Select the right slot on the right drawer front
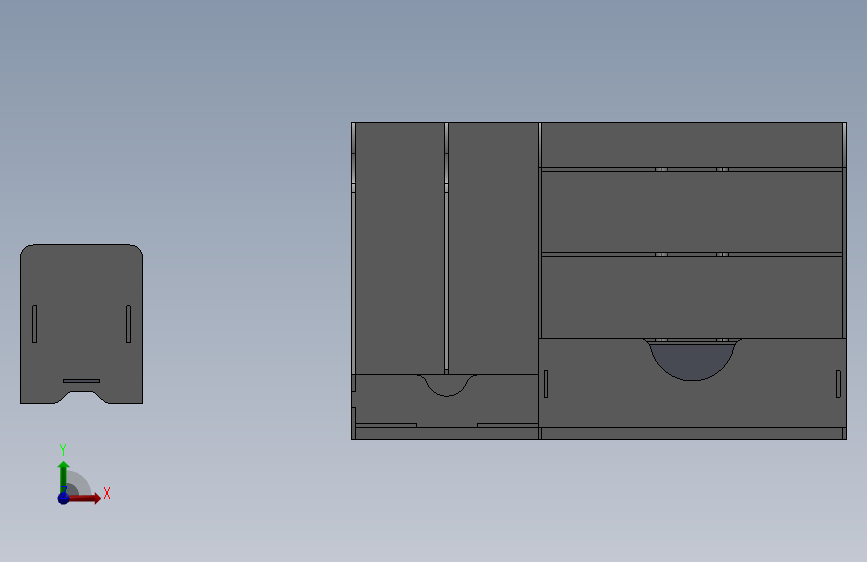Screen dimensions: 867x562 point(838,384)
